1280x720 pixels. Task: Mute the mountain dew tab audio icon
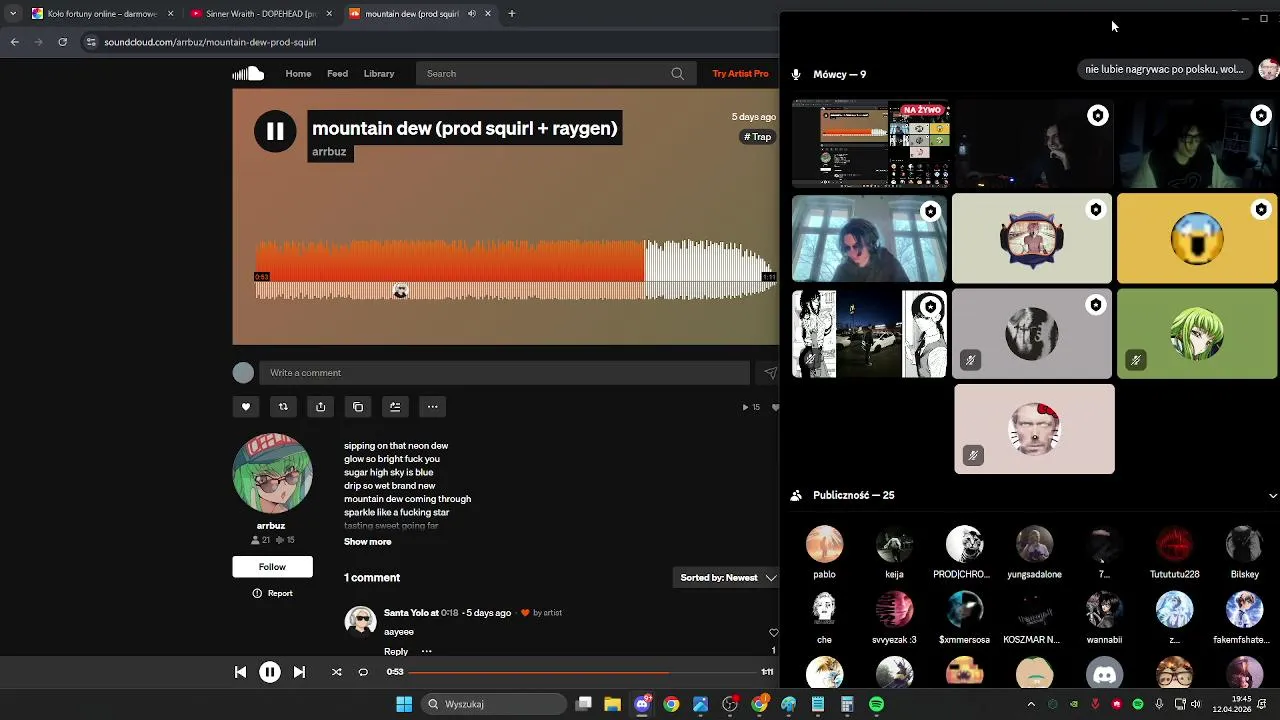click(472, 14)
